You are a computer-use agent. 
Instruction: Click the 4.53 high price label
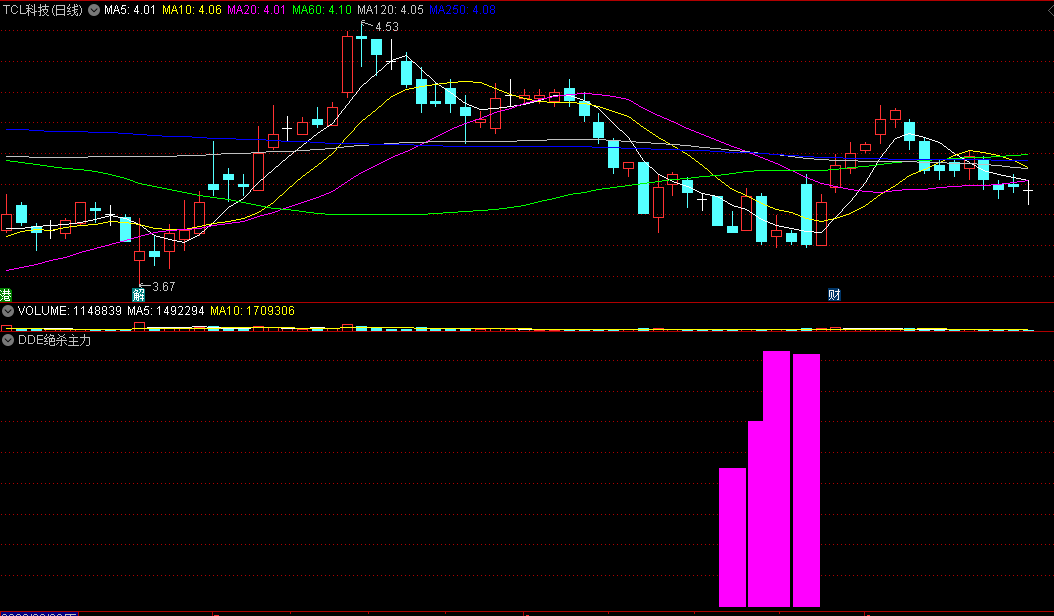pos(387,27)
